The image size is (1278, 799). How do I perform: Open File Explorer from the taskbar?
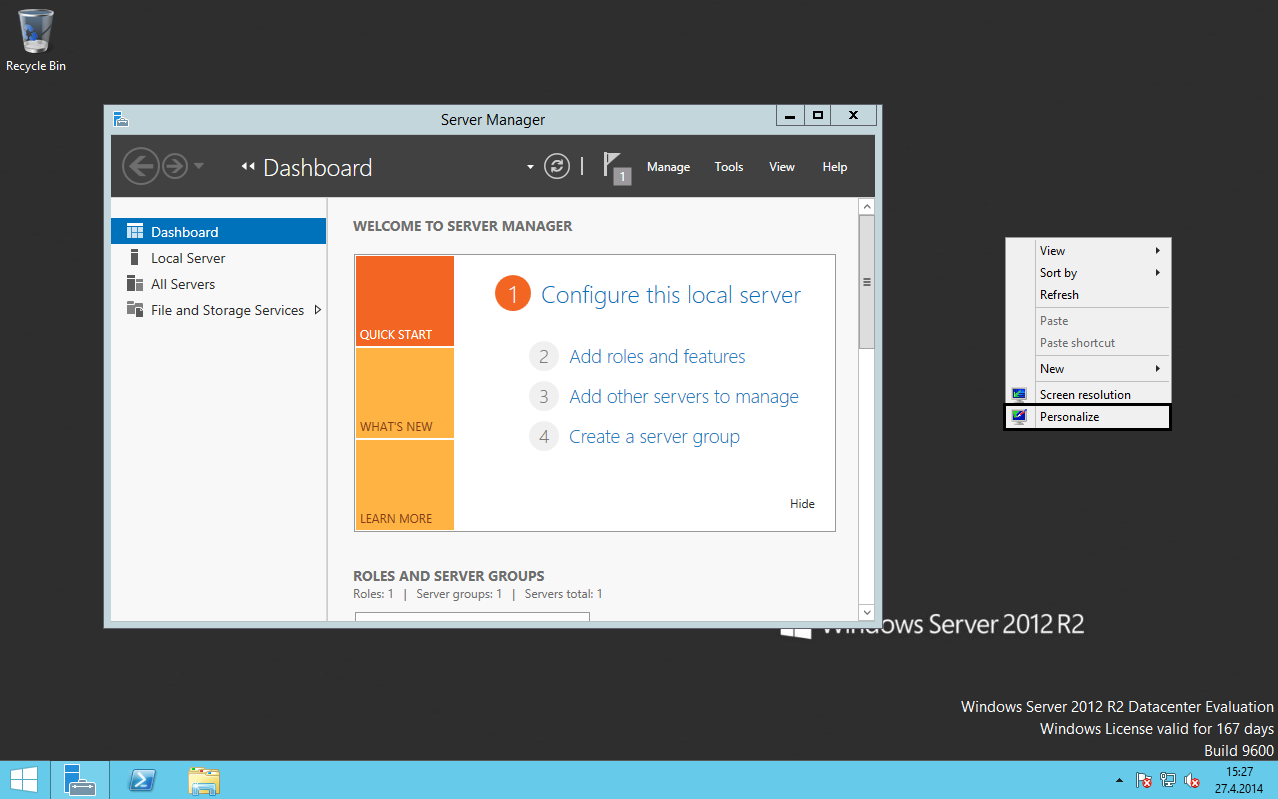(x=203, y=780)
